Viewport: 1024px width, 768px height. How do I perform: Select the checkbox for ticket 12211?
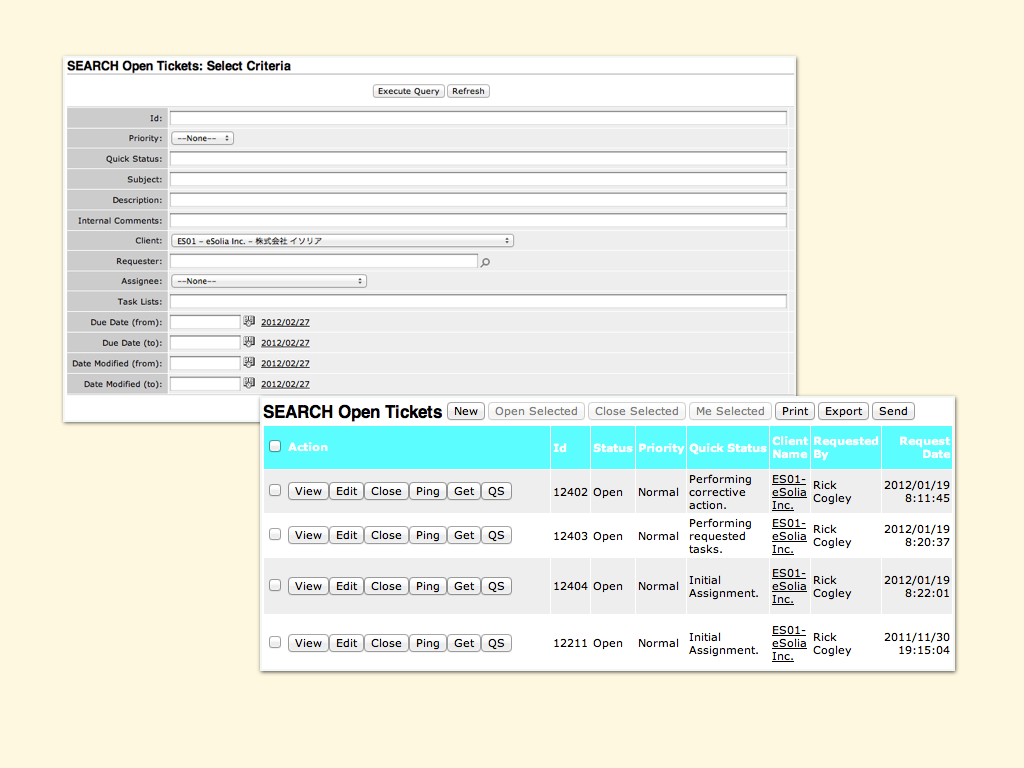pyautogui.click(x=275, y=642)
